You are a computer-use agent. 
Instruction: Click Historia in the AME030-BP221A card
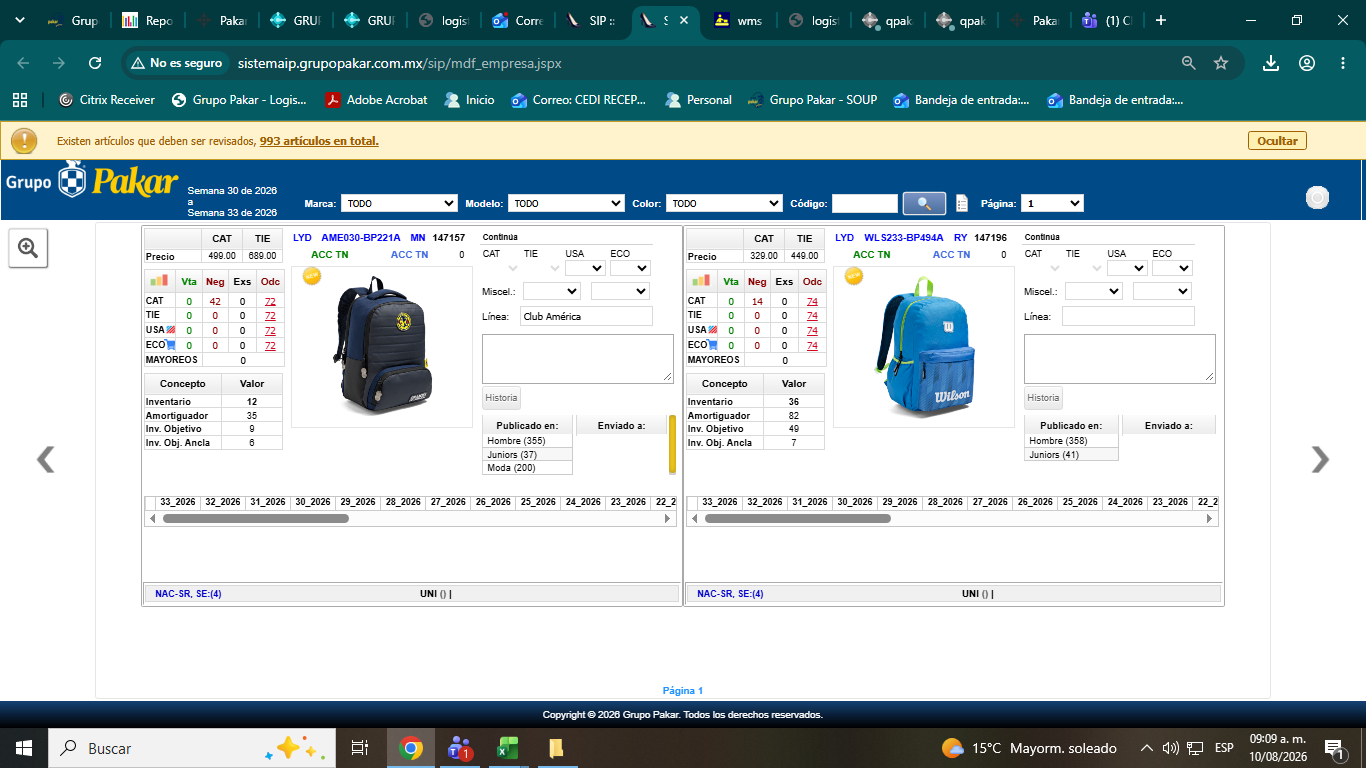click(x=501, y=398)
